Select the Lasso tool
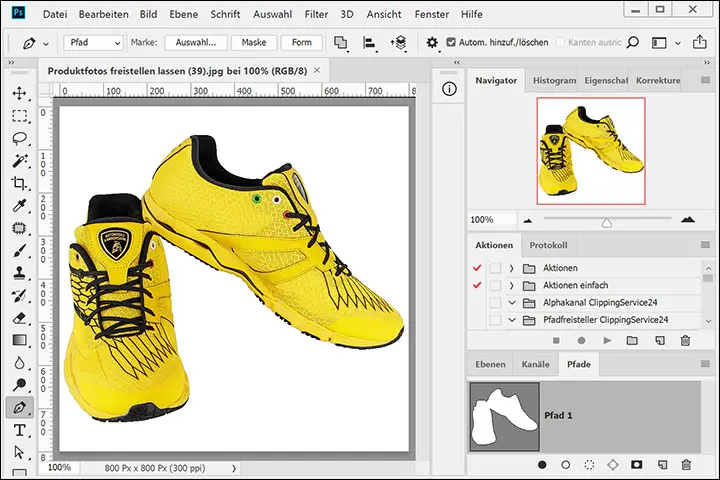The height and width of the screenshot is (480, 720). (19, 139)
